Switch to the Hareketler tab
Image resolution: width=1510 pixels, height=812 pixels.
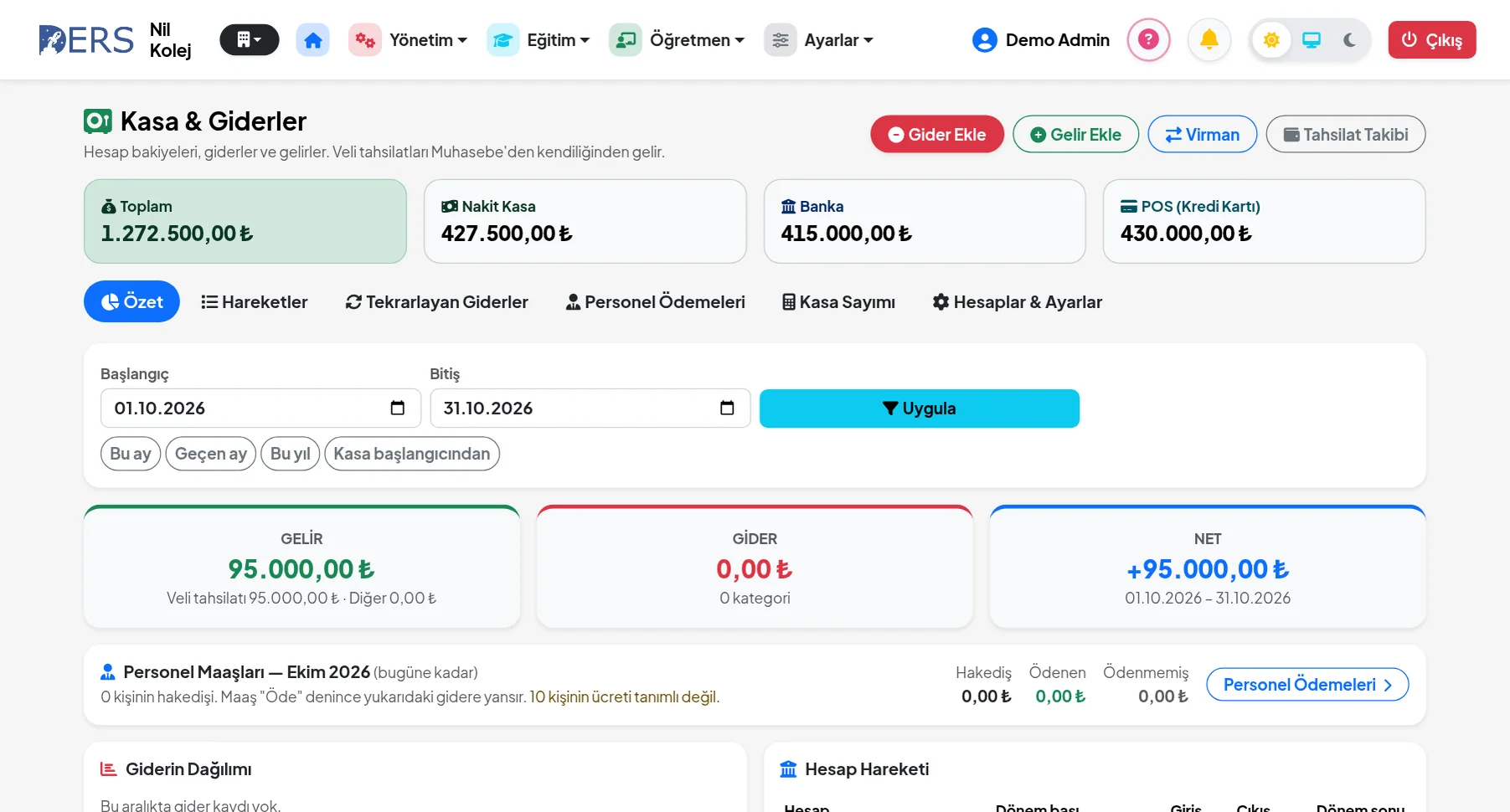pyautogui.click(x=255, y=301)
